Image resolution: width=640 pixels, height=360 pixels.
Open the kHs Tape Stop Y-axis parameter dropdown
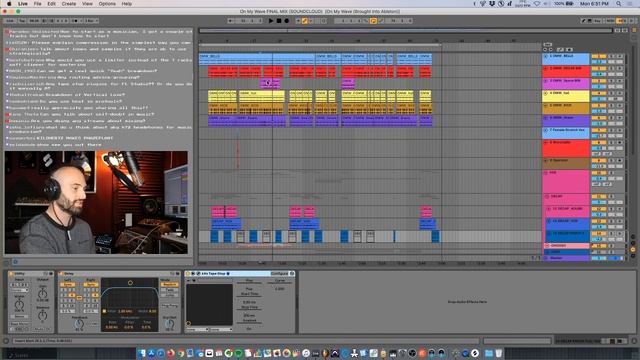(222, 329)
